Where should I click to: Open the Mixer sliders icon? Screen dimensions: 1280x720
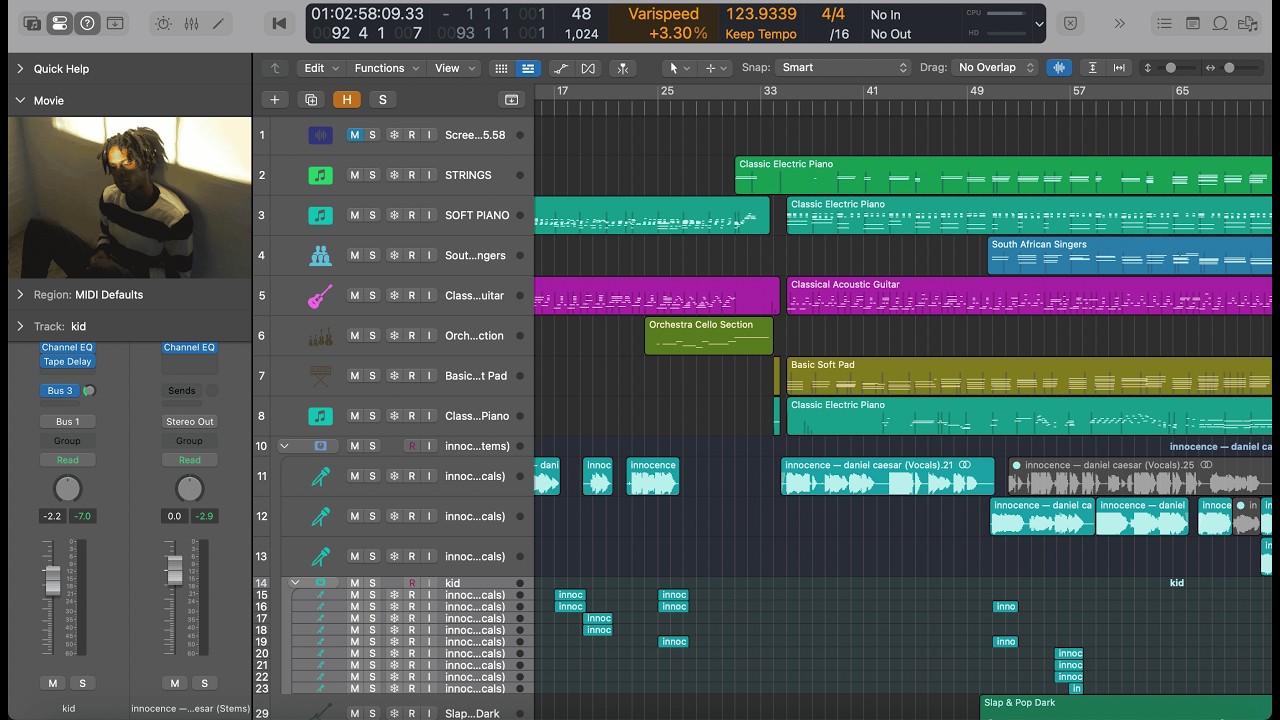pos(191,23)
